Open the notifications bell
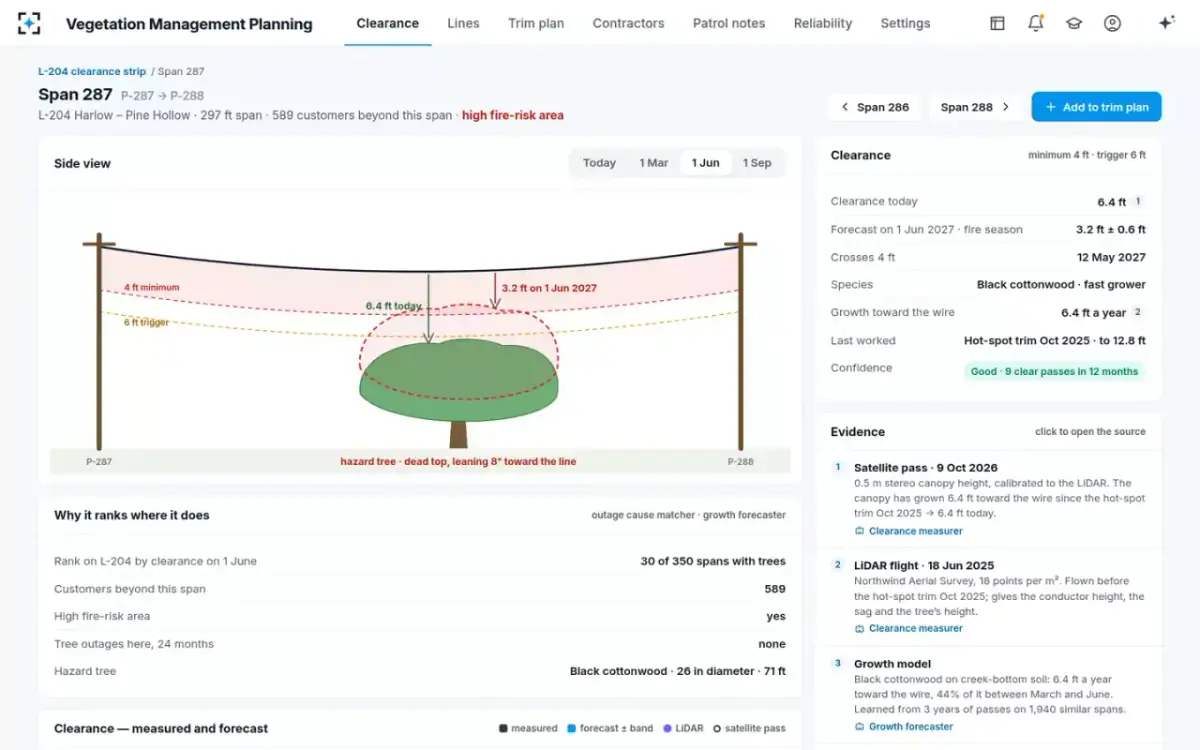 (x=1036, y=23)
